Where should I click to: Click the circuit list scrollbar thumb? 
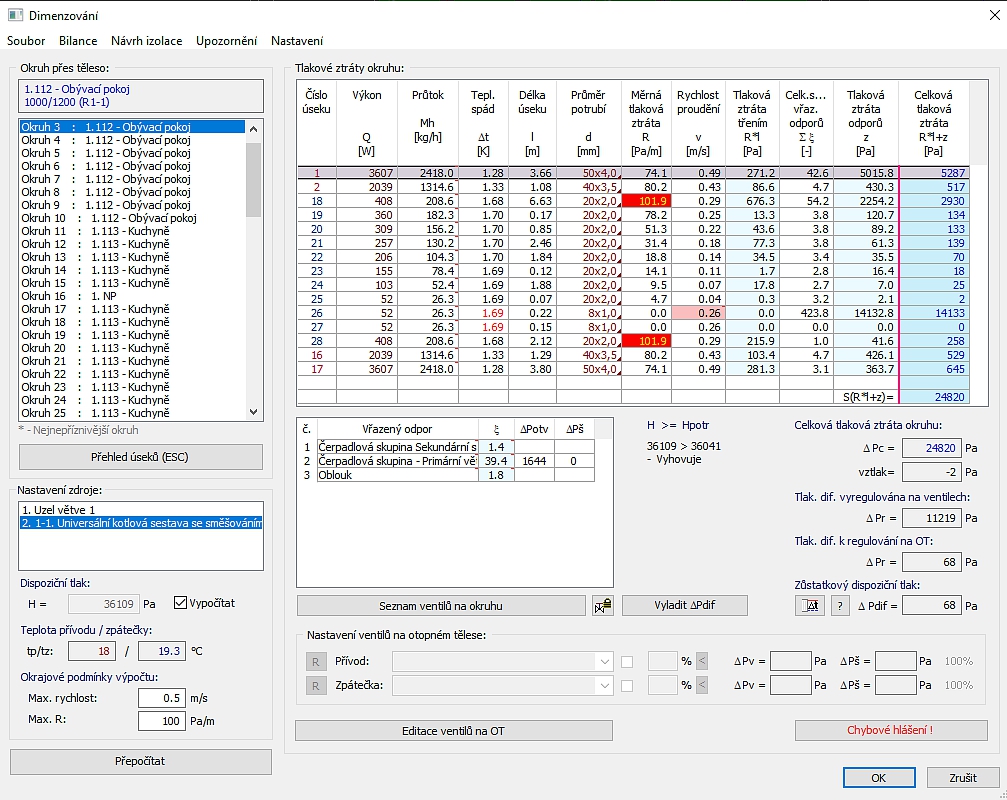(x=253, y=180)
